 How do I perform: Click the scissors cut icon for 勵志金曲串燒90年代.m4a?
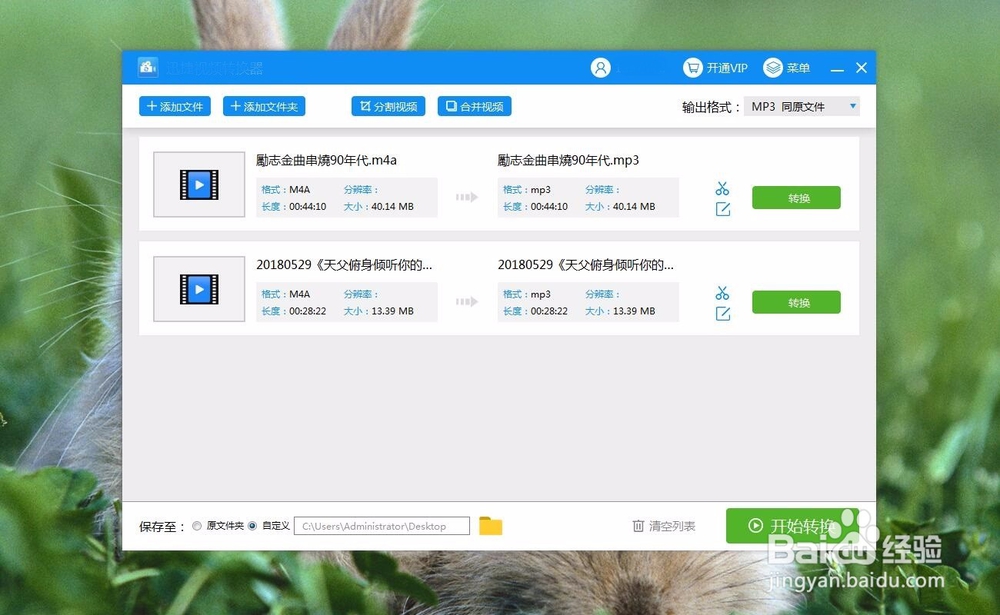point(722,186)
